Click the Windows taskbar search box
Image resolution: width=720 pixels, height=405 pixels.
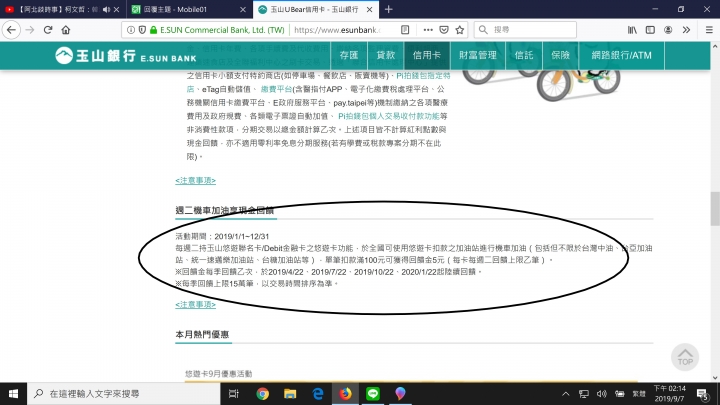pos(124,394)
